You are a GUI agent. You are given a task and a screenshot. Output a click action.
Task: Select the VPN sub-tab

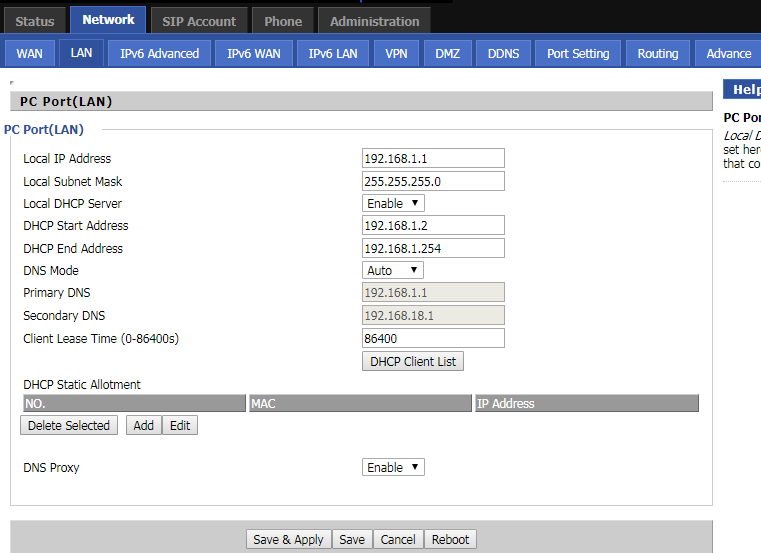pos(396,53)
